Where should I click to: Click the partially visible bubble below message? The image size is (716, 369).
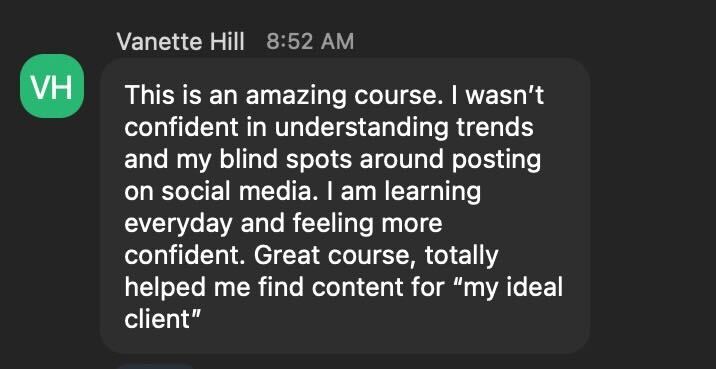[x=155, y=366]
